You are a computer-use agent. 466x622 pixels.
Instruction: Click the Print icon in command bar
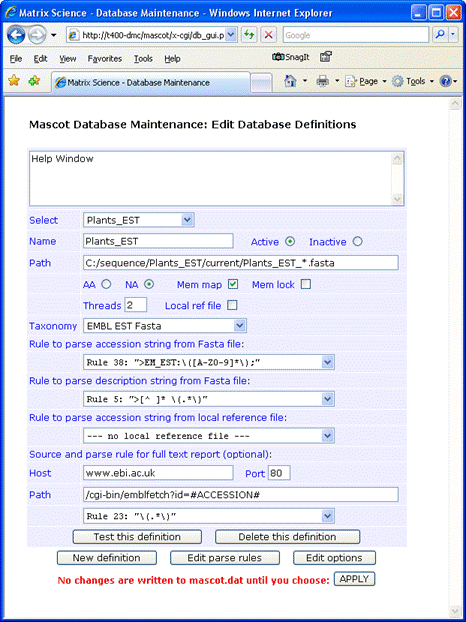pos(322,81)
